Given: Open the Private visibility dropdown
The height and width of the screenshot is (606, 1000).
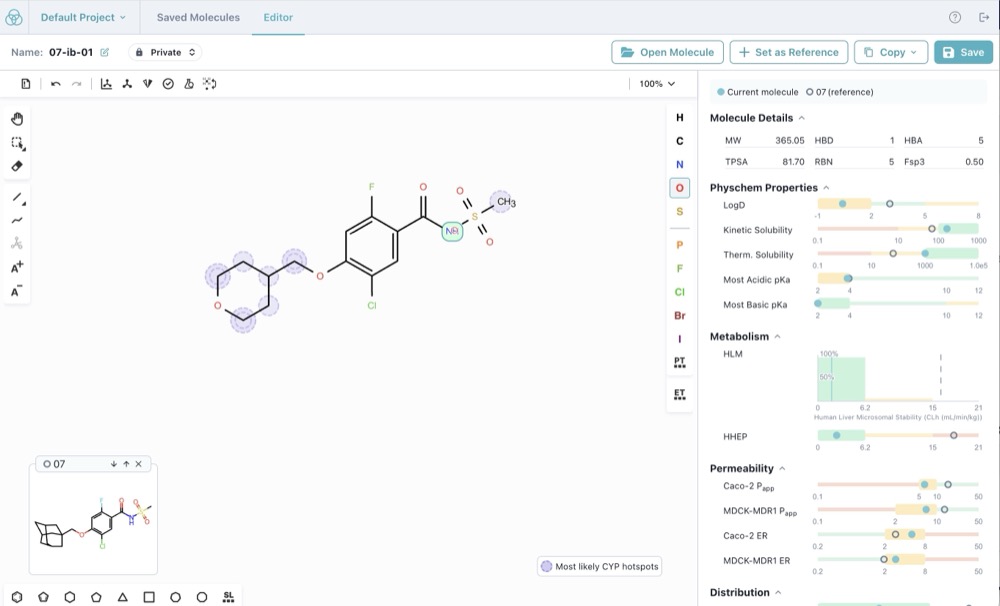Looking at the screenshot, I should coord(165,52).
